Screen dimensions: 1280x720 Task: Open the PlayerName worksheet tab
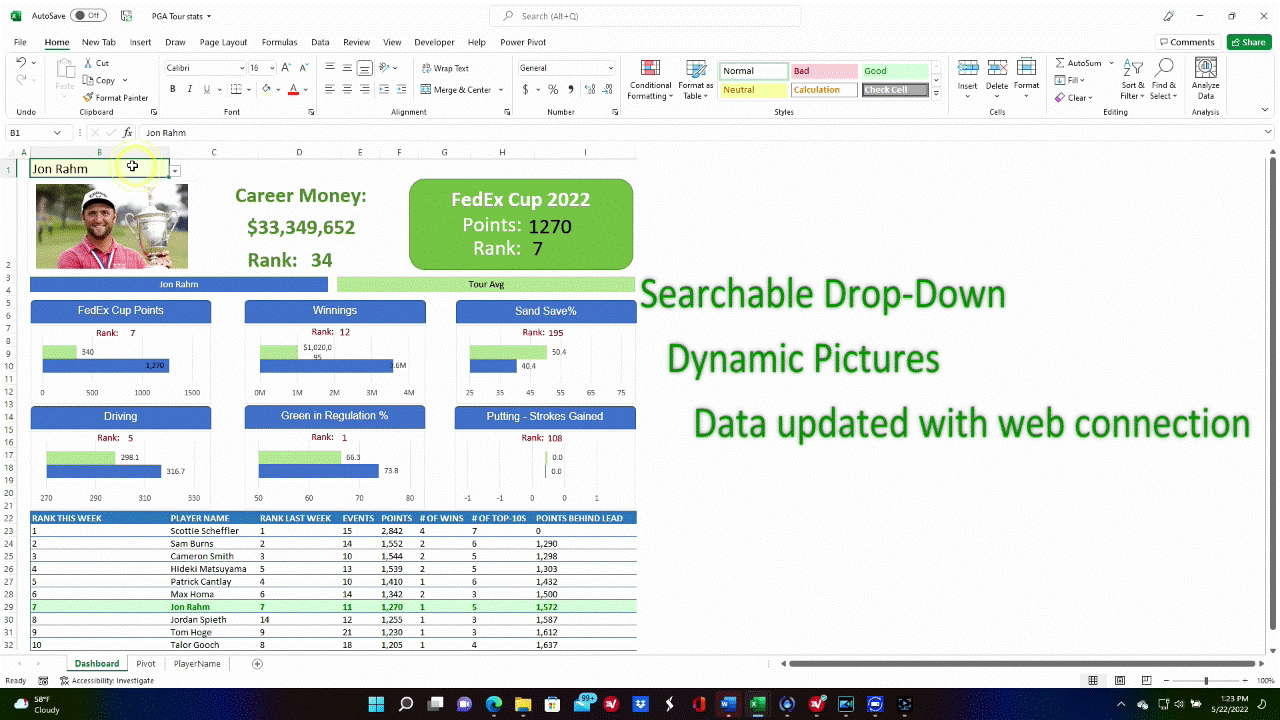coord(197,663)
